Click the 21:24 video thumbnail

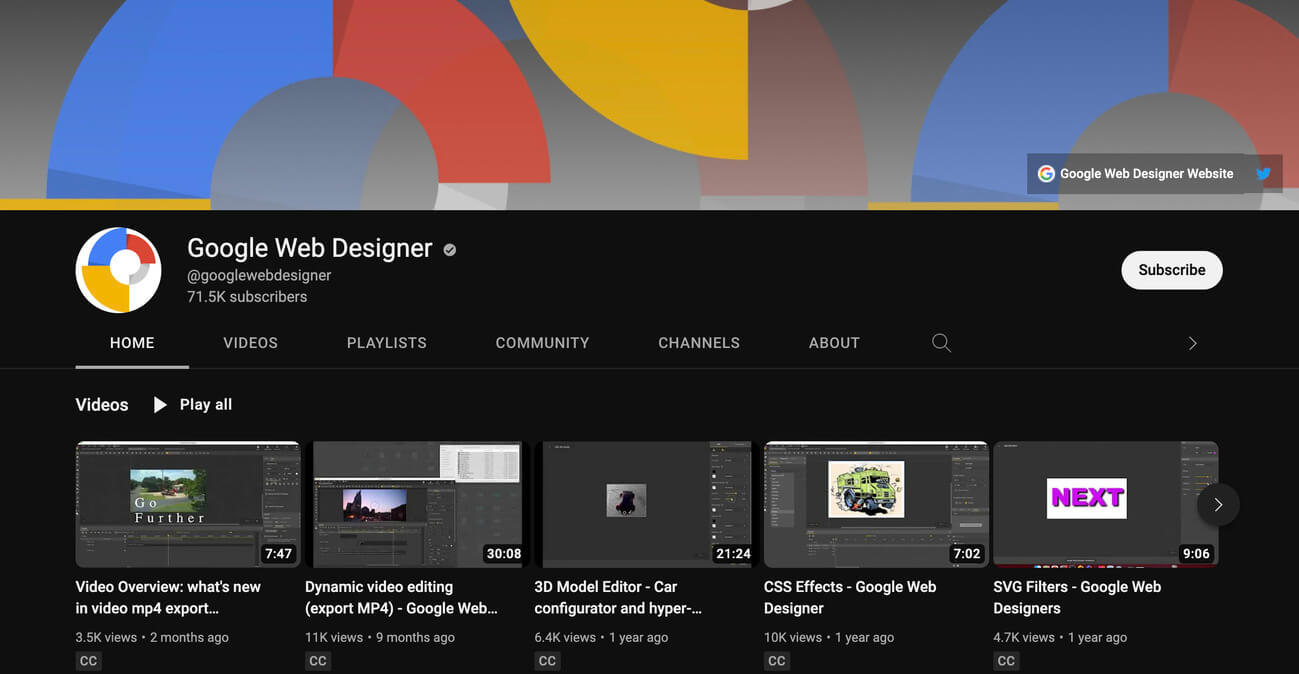coord(646,505)
